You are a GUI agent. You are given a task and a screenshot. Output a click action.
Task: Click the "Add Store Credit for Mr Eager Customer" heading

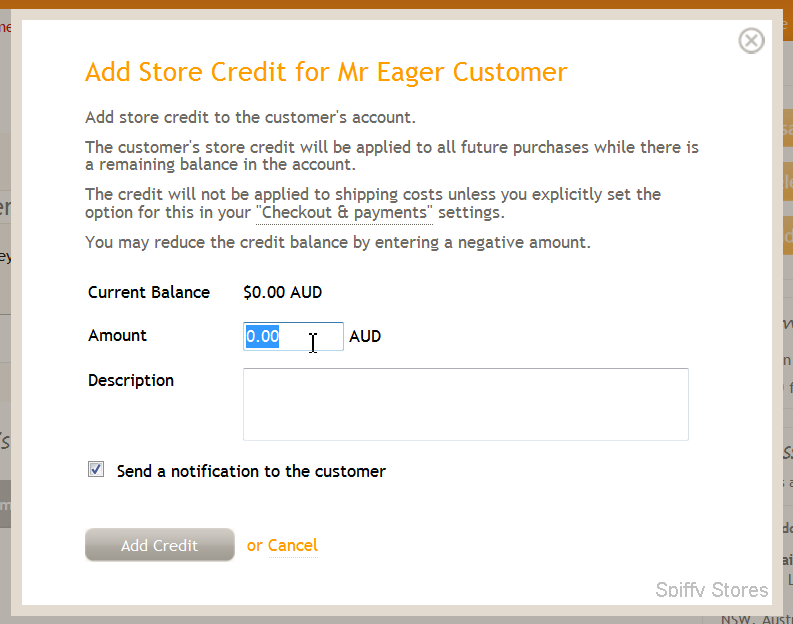326,72
